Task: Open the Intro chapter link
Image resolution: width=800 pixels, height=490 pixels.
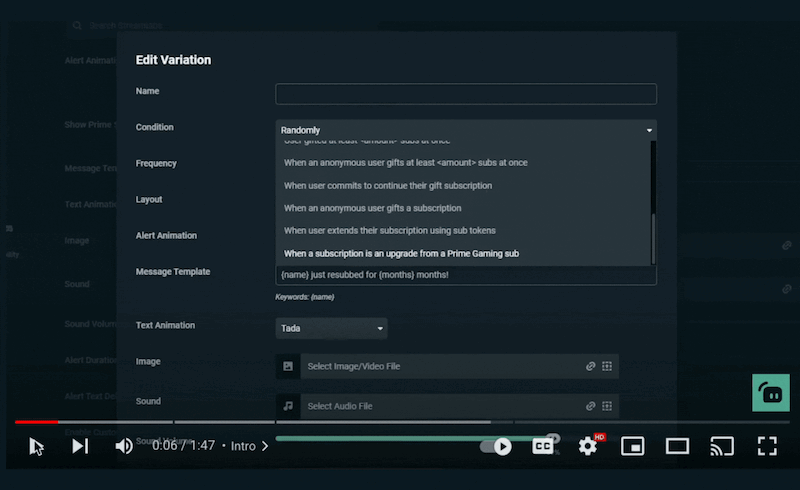Action: point(249,446)
